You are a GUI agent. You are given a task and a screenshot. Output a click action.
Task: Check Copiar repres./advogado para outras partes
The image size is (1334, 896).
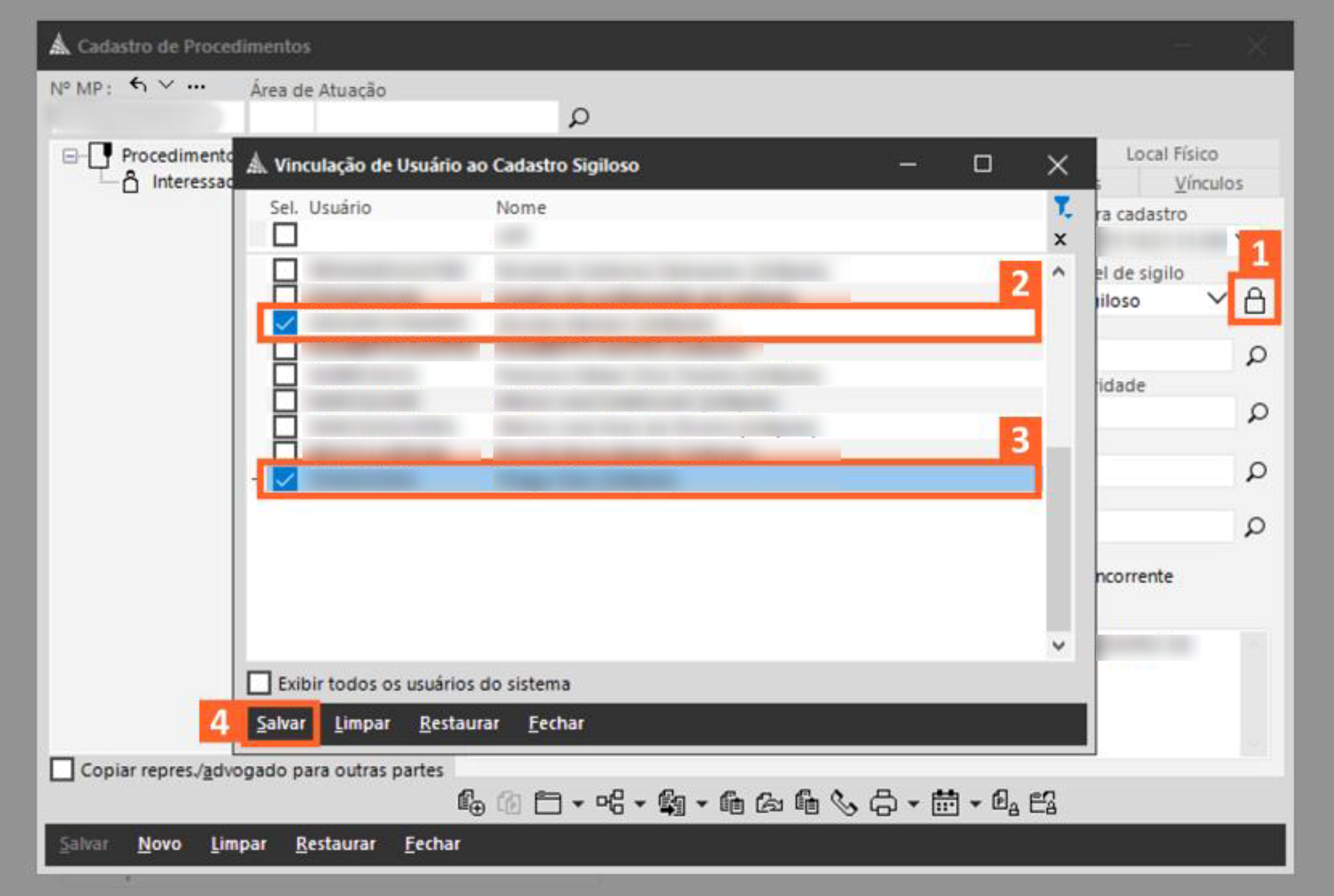[62, 770]
